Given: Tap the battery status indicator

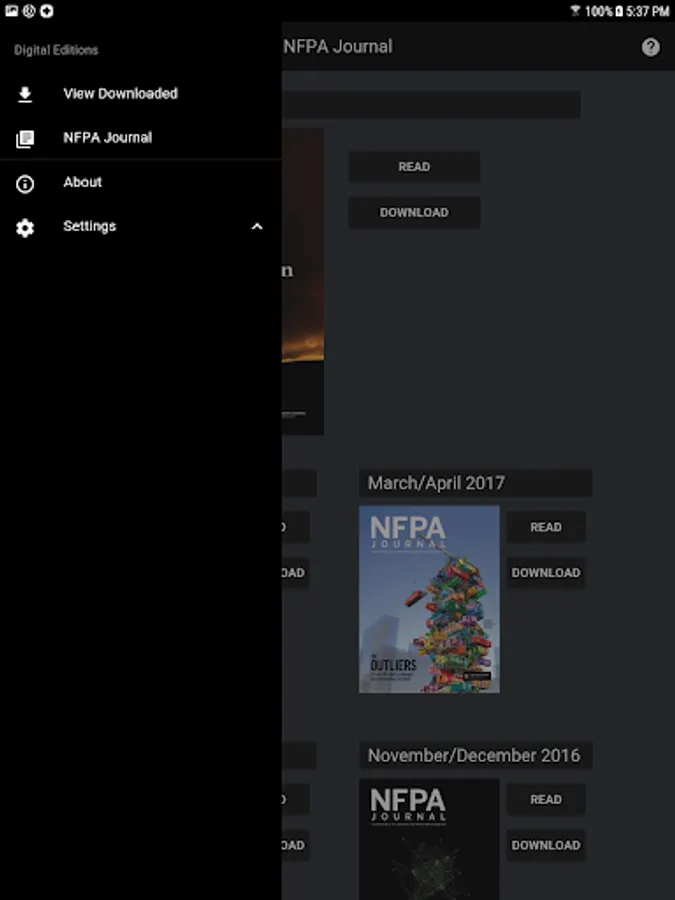Looking at the screenshot, I should pyautogui.click(x=619, y=11).
